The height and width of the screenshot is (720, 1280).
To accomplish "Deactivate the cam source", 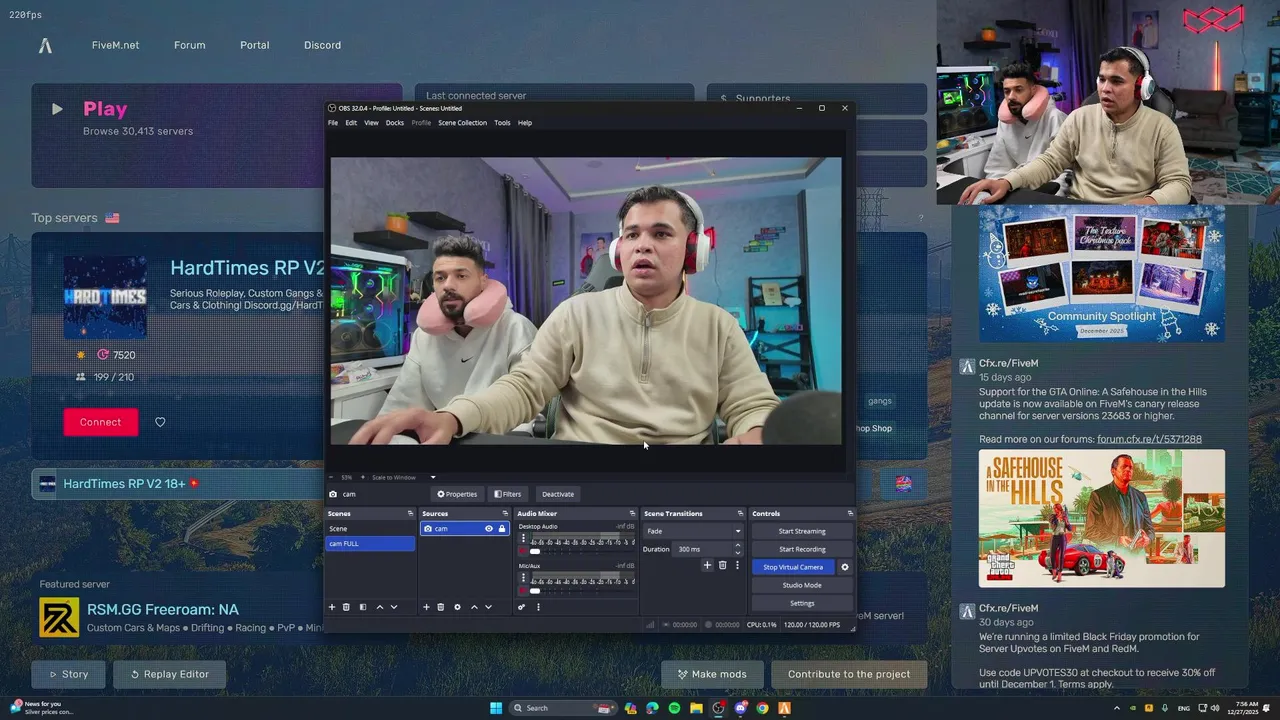I will click(558, 494).
